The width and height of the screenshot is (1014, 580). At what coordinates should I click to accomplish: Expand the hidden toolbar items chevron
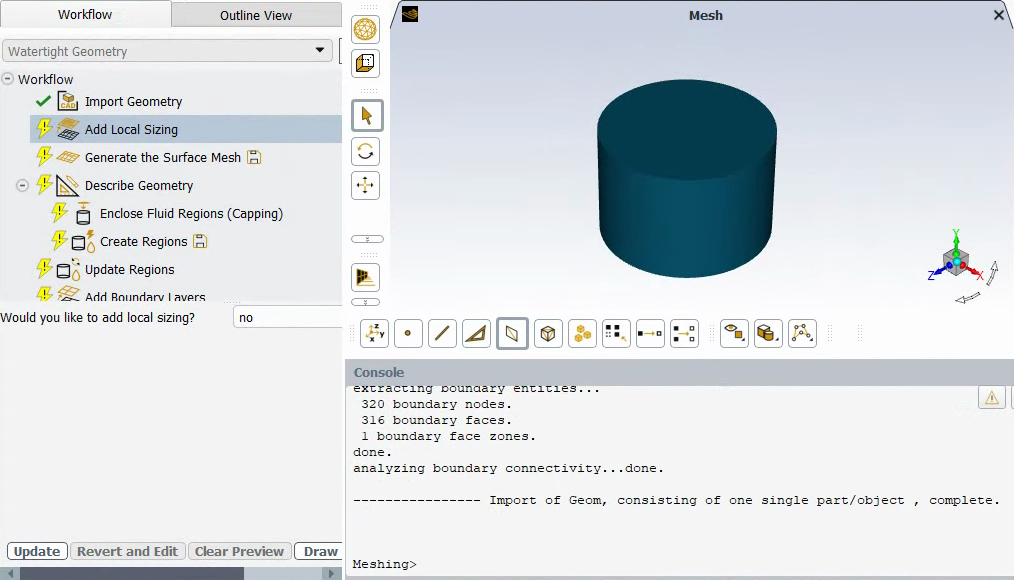click(367, 239)
